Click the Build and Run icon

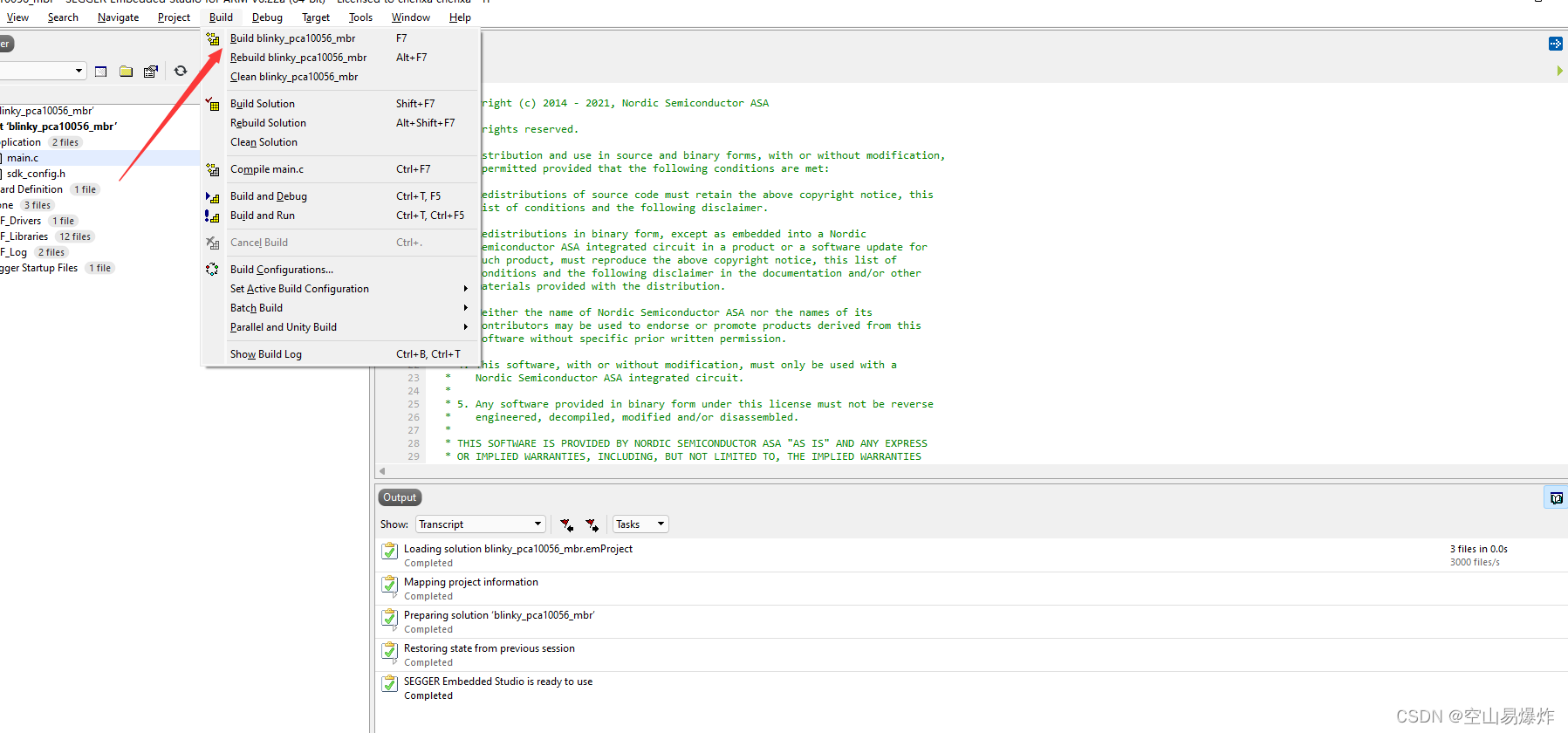pyautogui.click(x=212, y=216)
